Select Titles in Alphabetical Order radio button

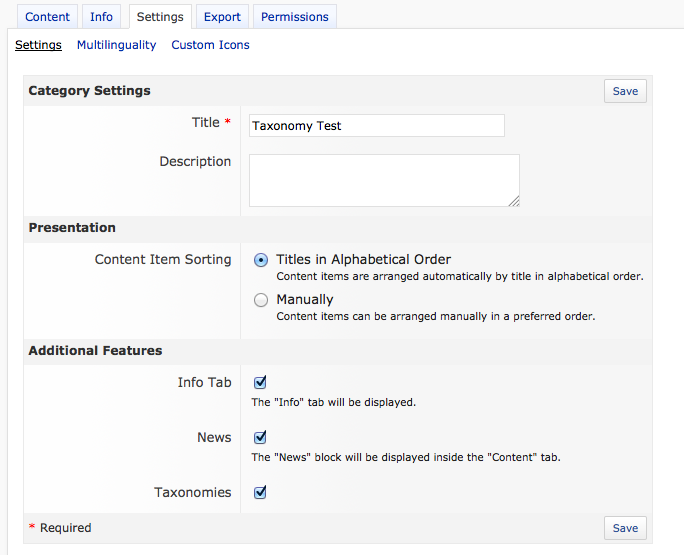pos(261,260)
